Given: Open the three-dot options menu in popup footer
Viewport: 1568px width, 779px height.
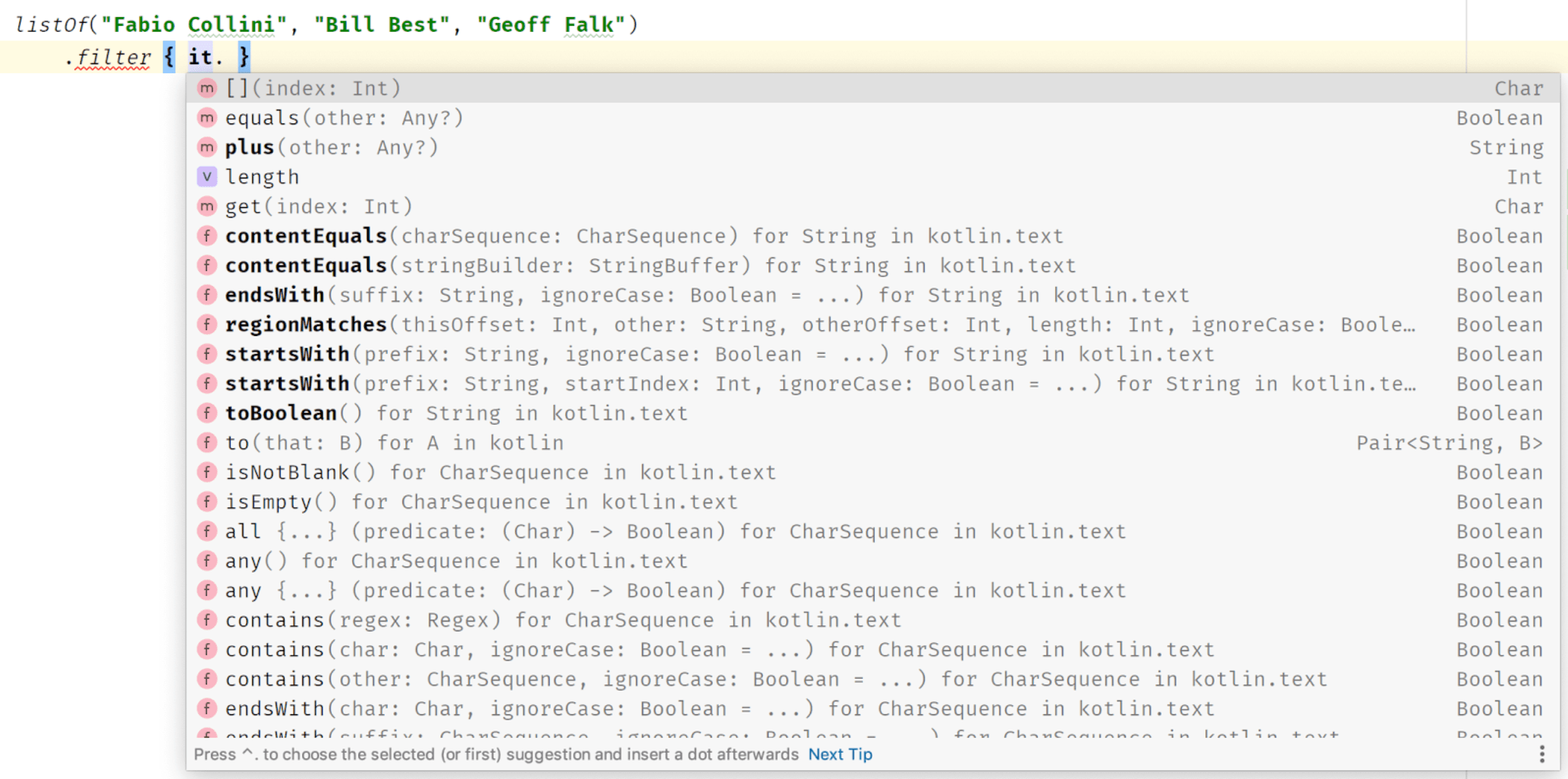Looking at the screenshot, I should point(1542,754).
